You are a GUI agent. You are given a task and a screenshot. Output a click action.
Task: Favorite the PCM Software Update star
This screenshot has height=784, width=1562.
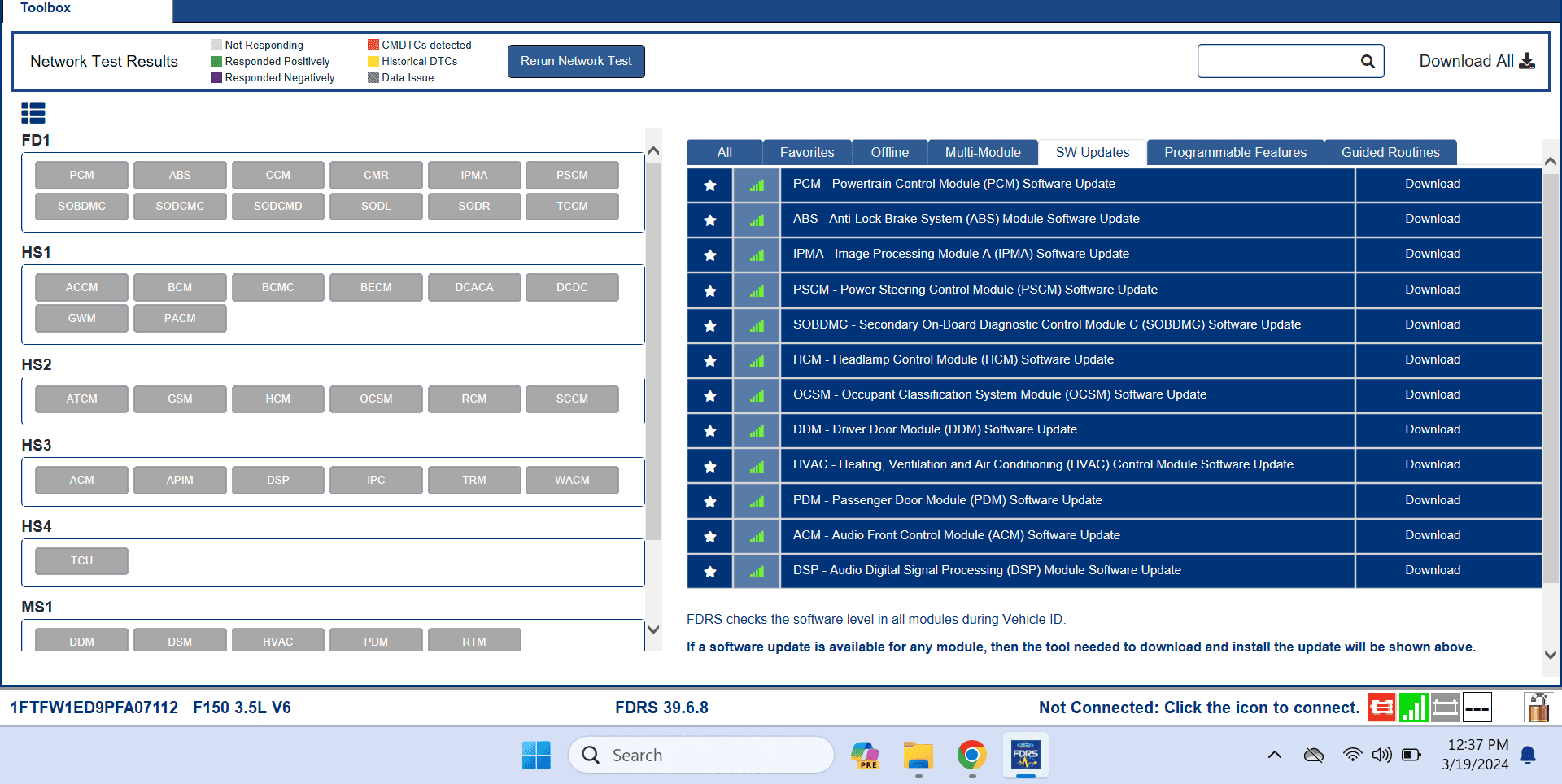click(x=710, y=185)
